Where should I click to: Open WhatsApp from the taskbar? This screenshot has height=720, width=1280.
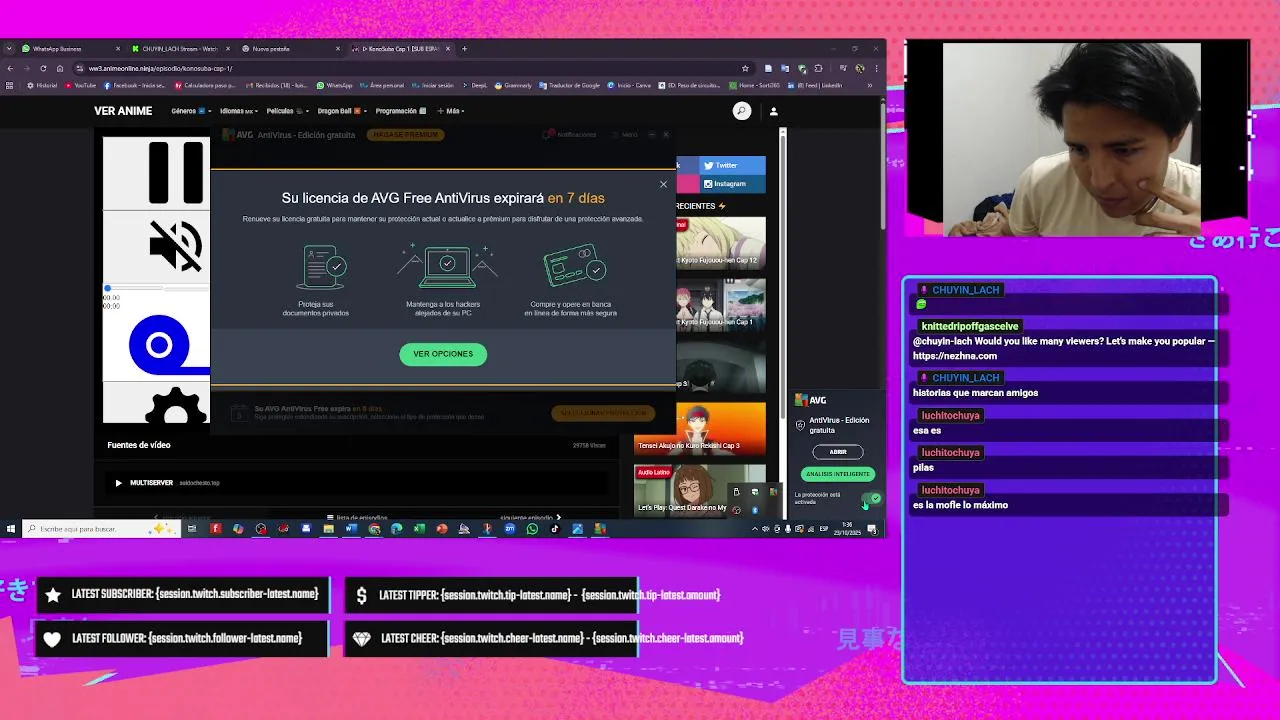[x=532, y=529]
